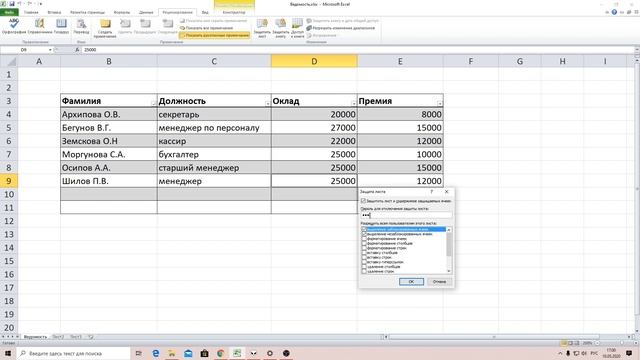Open the Фамилия column filter dropdown
640x360 pixels.
coord(153,104)
